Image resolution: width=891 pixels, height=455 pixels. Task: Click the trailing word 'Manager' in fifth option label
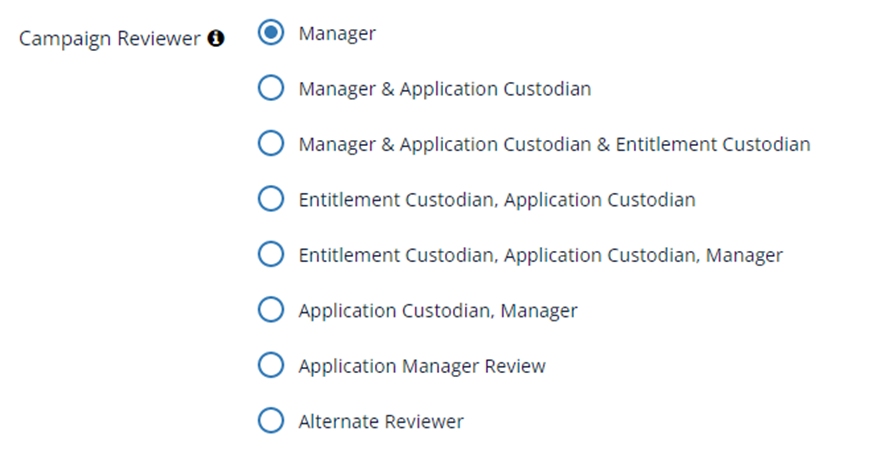(744, 256)
